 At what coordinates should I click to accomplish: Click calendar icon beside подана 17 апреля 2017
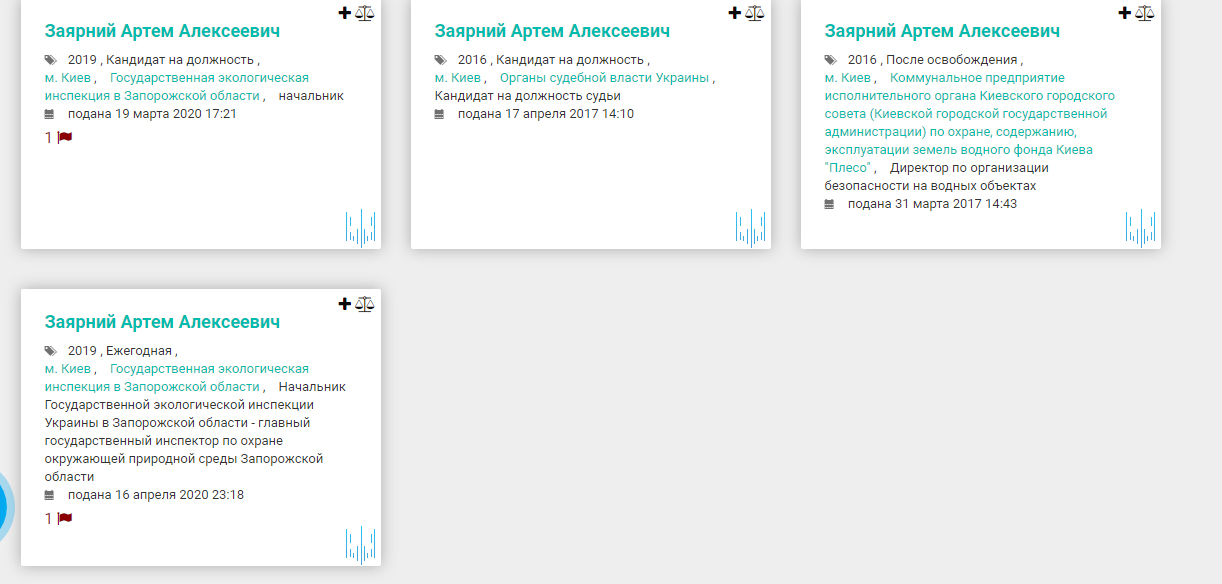click(439, 114)
